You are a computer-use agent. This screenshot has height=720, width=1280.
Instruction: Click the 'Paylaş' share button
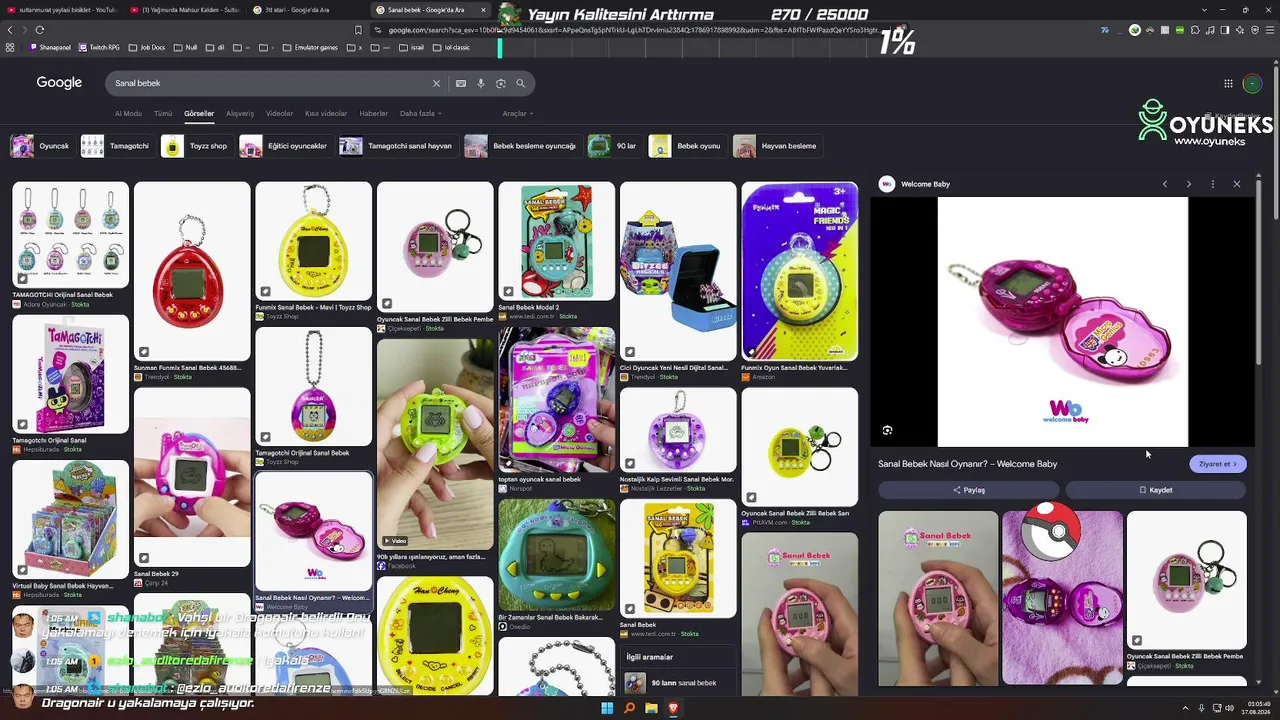point(968,490)
